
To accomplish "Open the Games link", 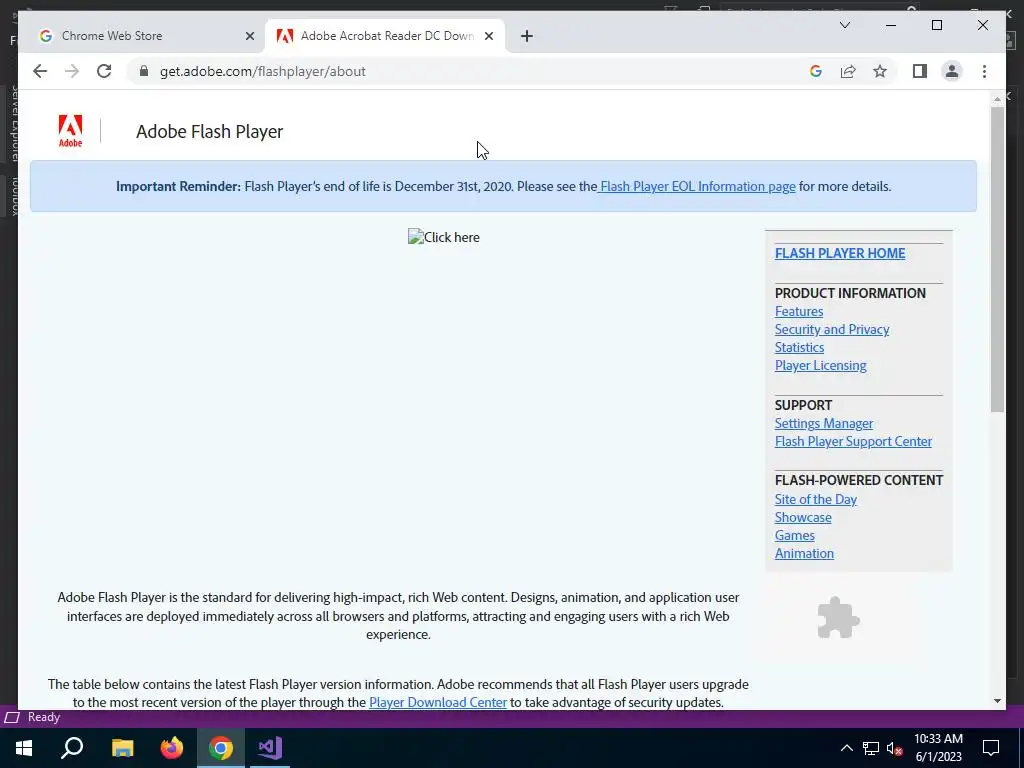I will coord(794,535).
